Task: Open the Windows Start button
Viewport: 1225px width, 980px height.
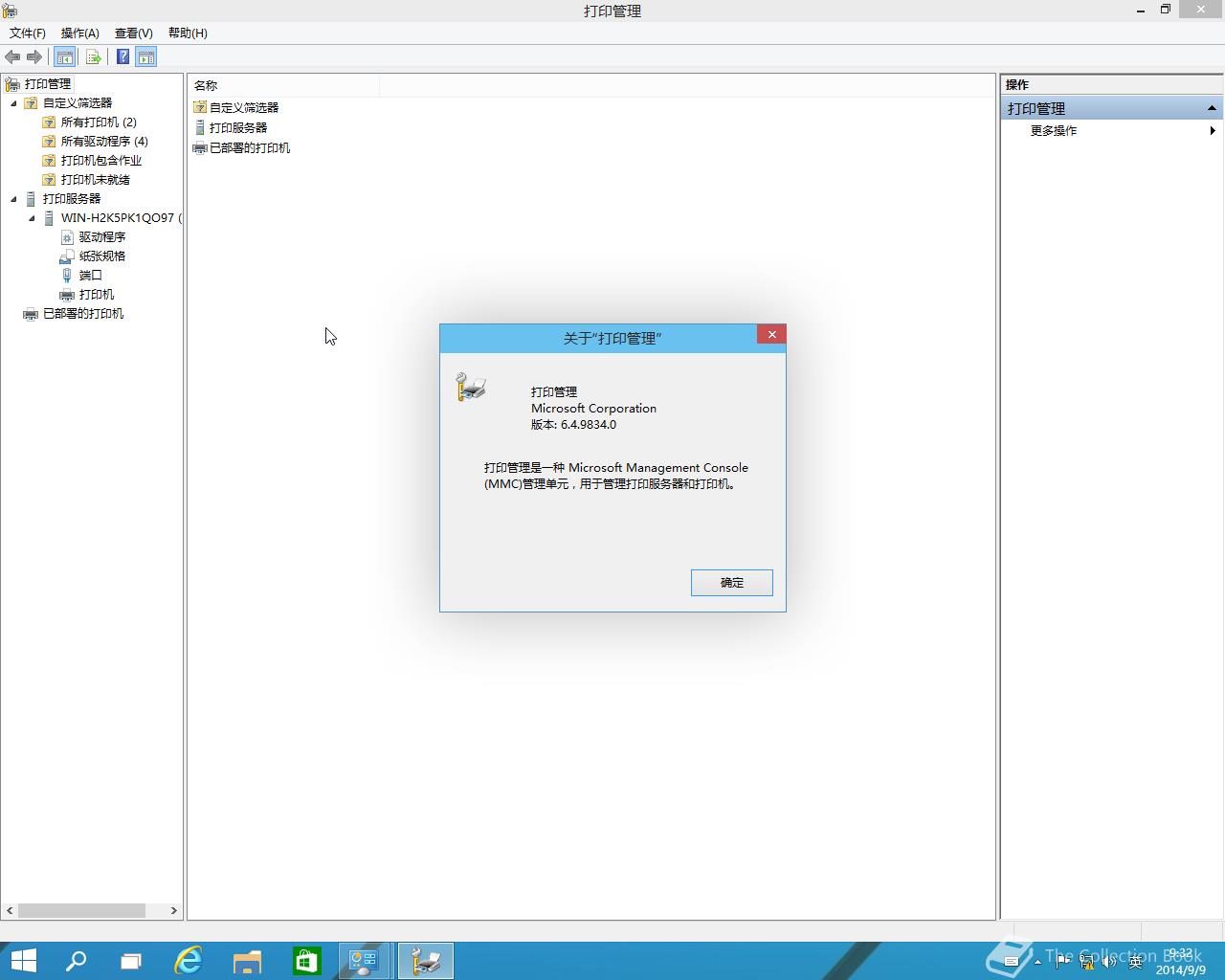Action: point(23,961)
